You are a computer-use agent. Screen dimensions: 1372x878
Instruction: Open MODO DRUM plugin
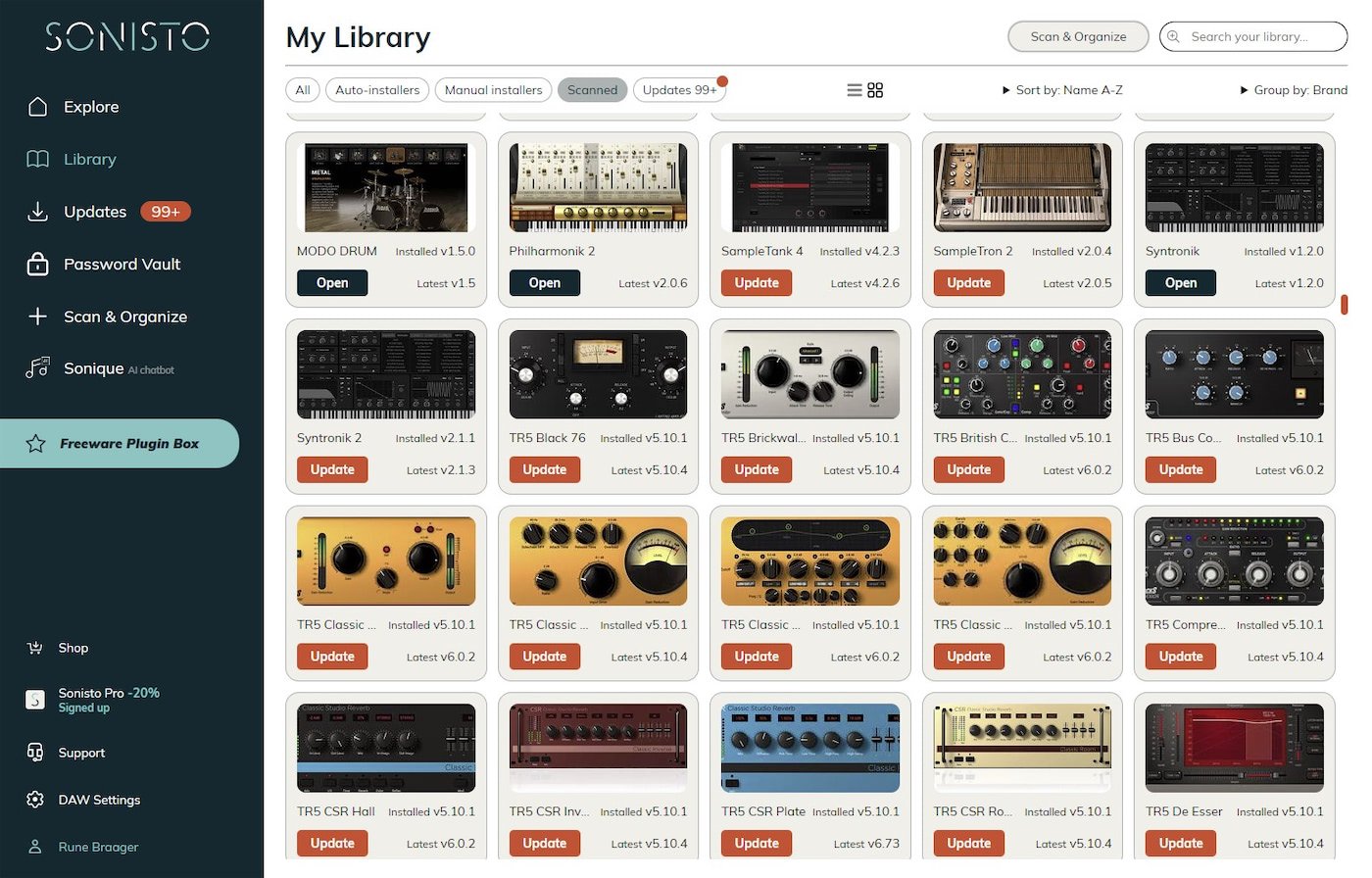pyautogui.click(x=332, y=283)
